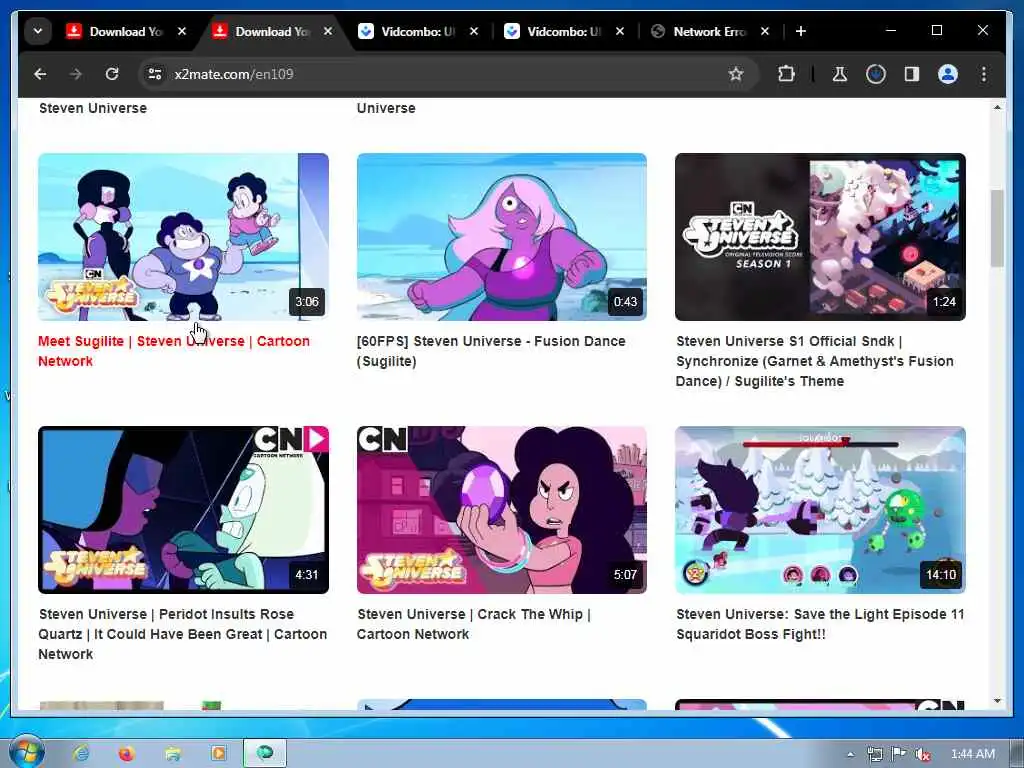Open the Meet Sugilite video thumbnail

(x=184, y=236)
